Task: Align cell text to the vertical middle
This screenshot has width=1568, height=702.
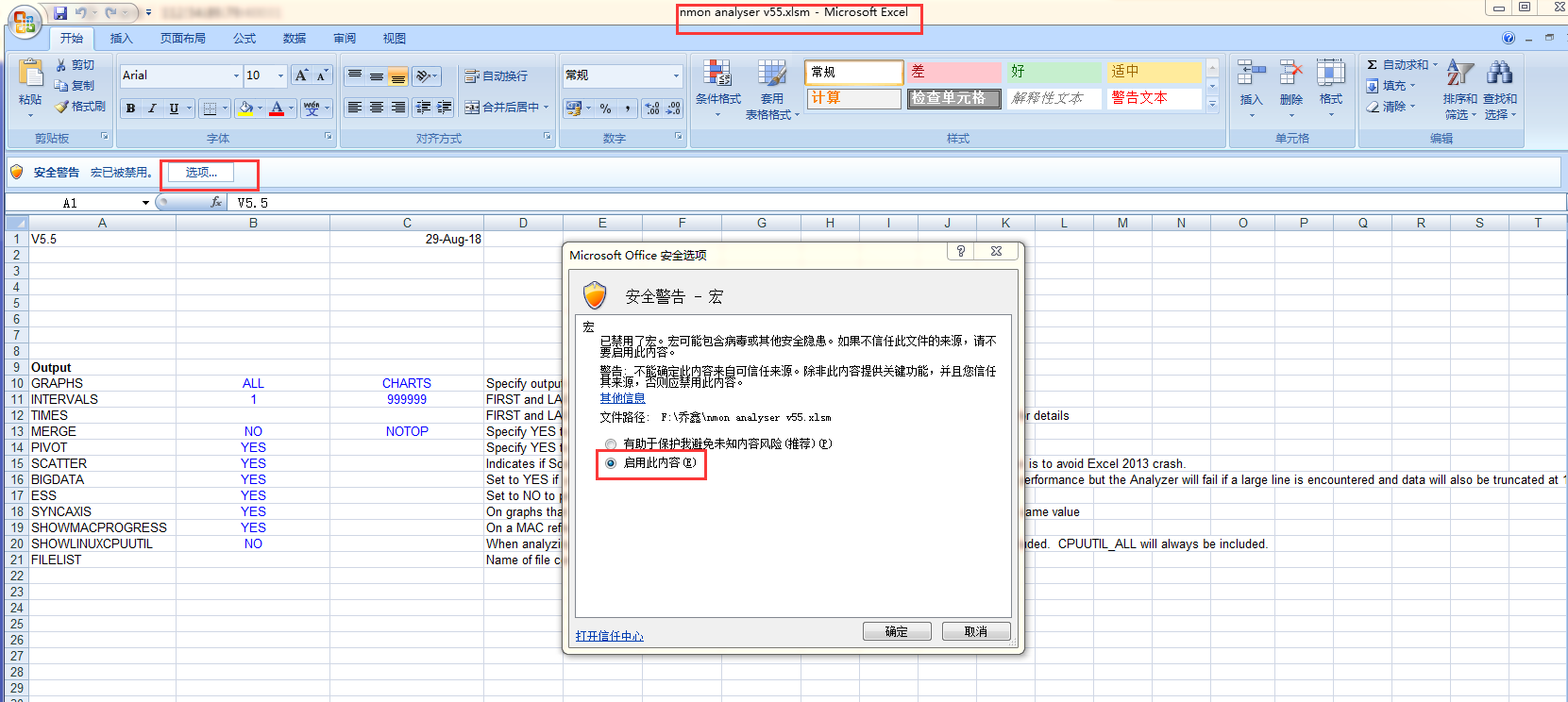Action: point(377,76)
